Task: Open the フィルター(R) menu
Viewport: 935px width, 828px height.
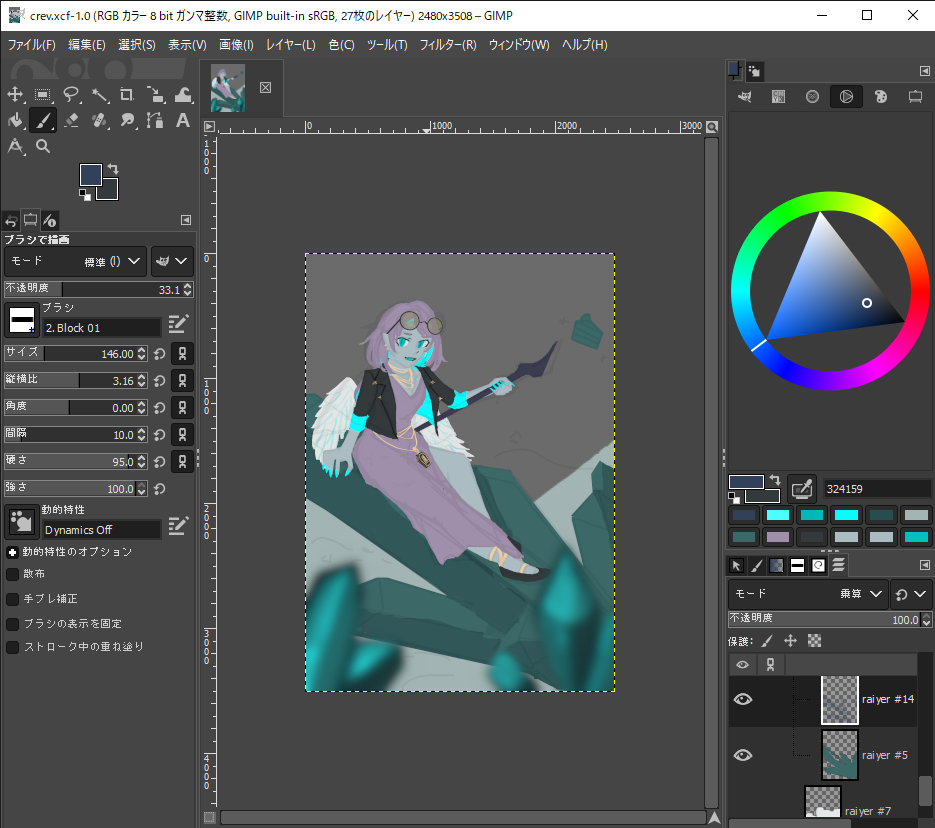Action: click(447, 45)
